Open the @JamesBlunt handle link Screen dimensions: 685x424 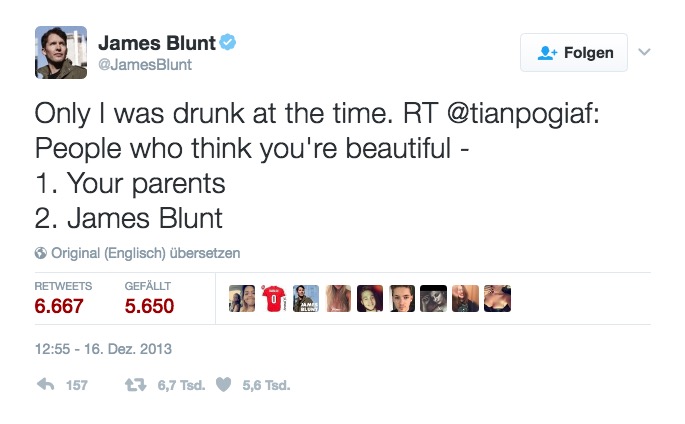point(145,65)
